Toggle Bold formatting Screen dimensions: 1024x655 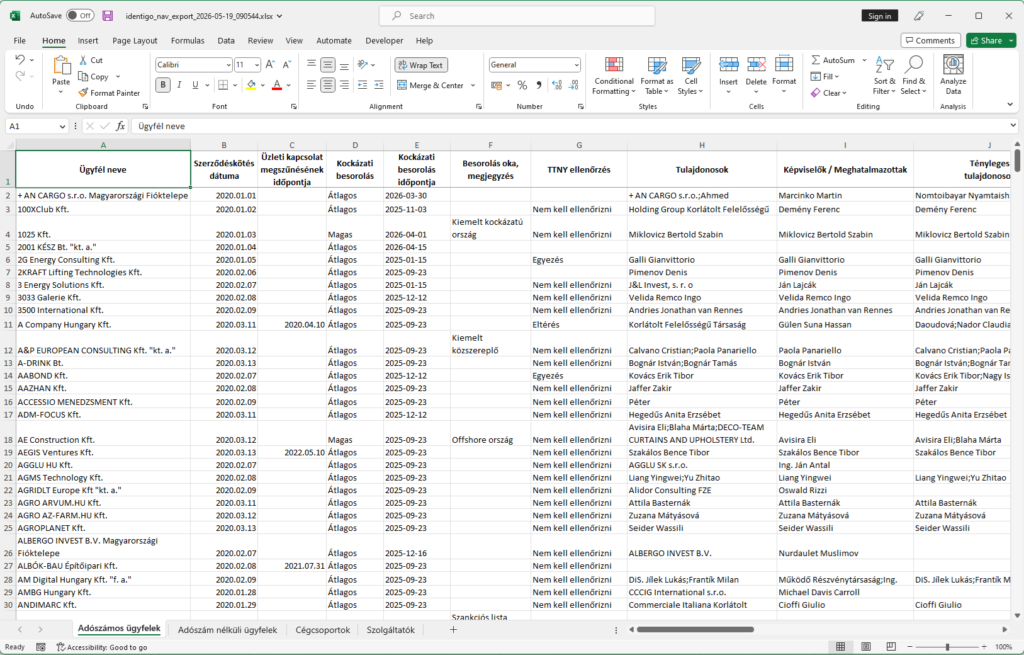pyautogui.click(x=163, y=85)
